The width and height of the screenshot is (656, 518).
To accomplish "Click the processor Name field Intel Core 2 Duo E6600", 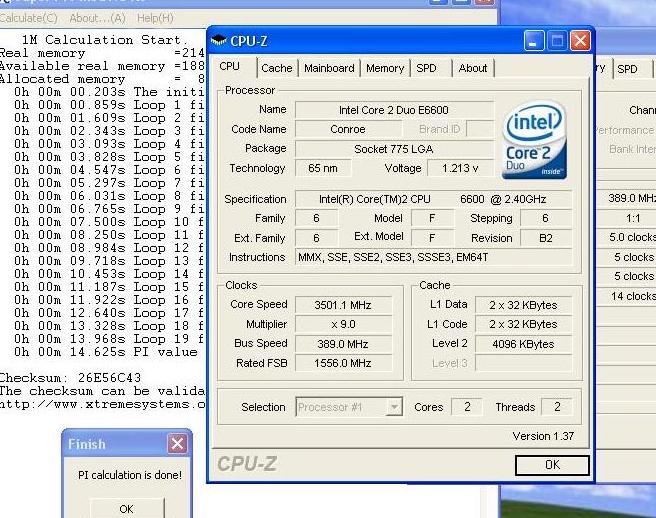I will (x=394, y=110).
